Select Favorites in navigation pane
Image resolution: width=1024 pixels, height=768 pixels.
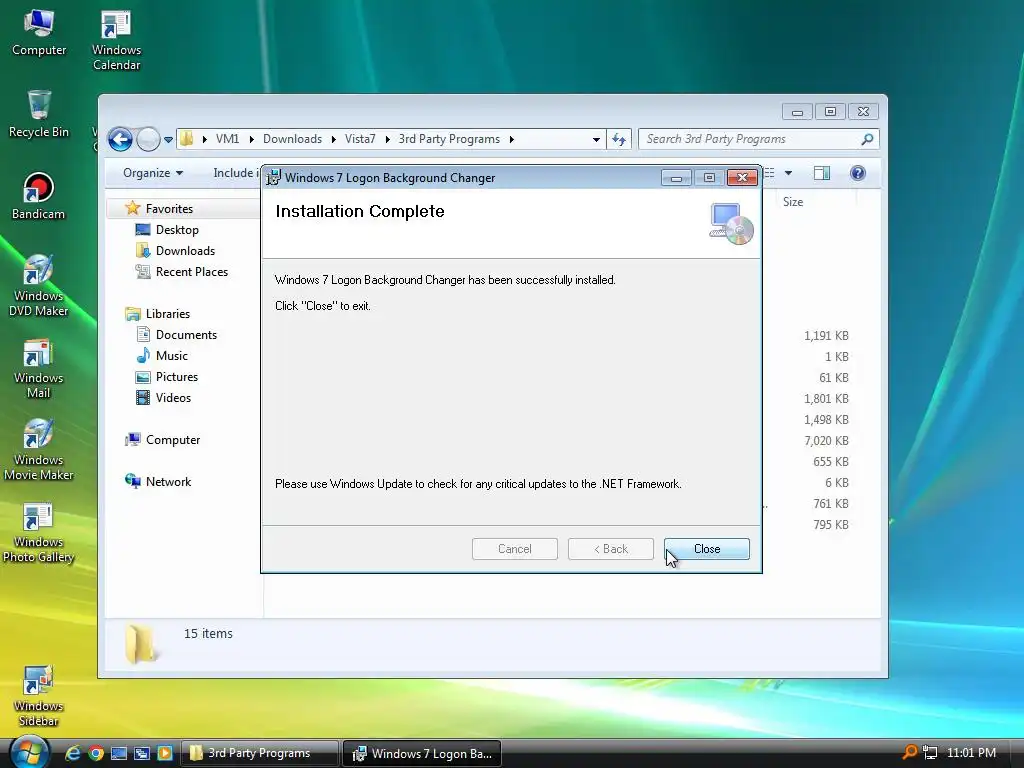[169, 208]
